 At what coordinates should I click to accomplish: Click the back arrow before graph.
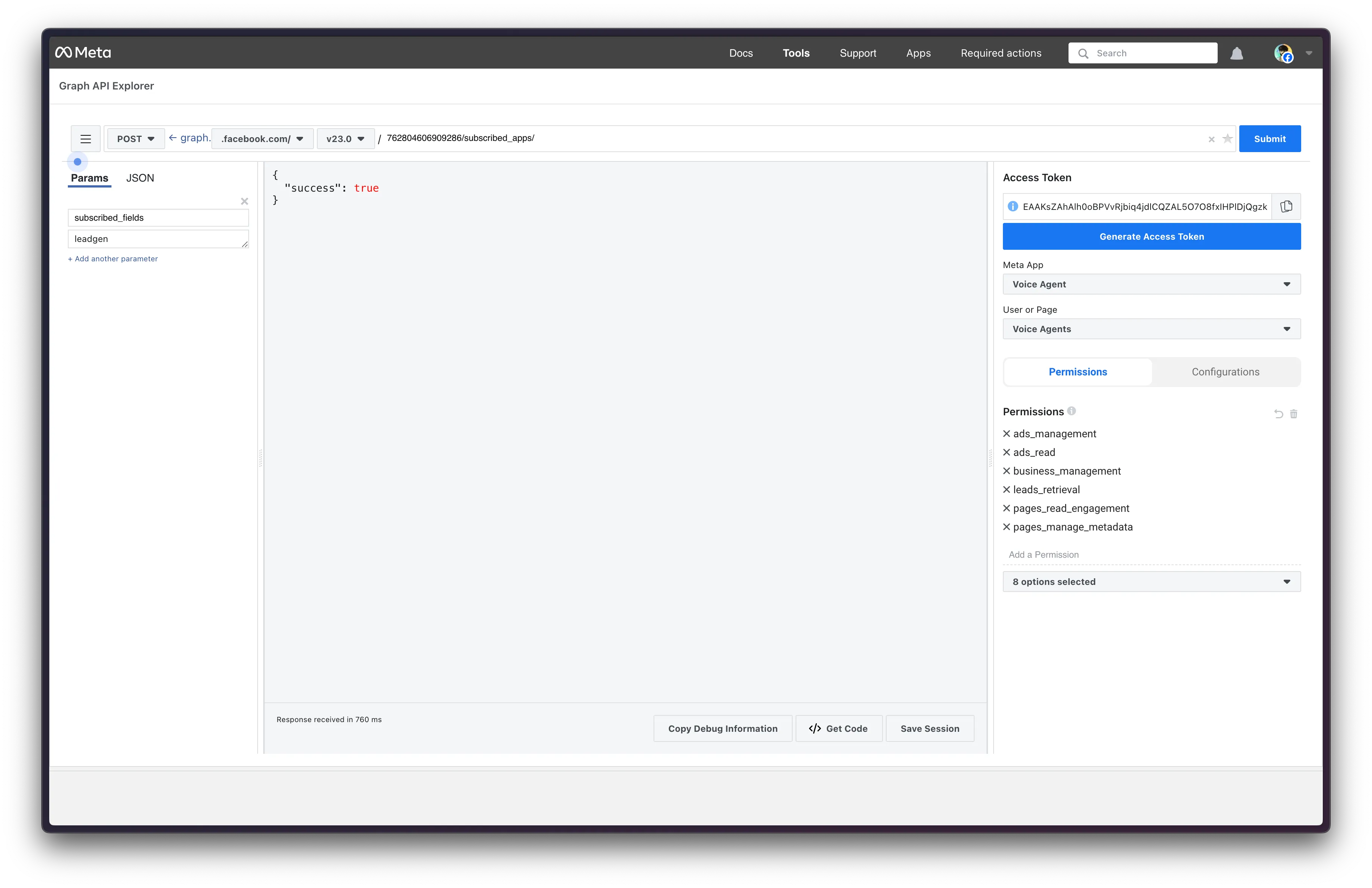[172, 138]
